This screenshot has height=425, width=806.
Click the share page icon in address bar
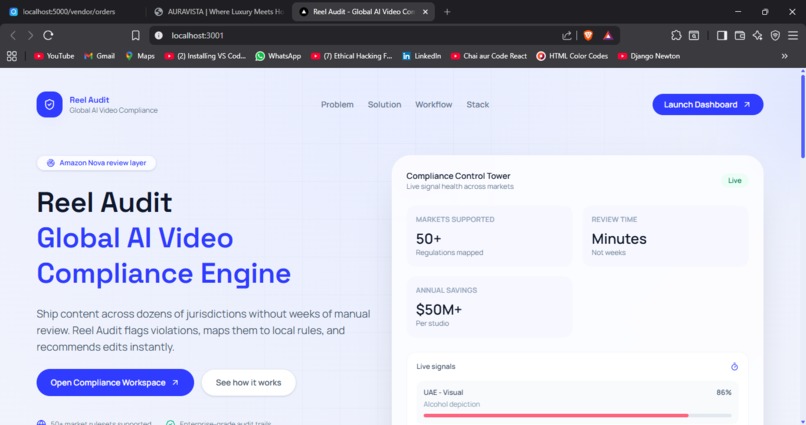click(566, 35)
